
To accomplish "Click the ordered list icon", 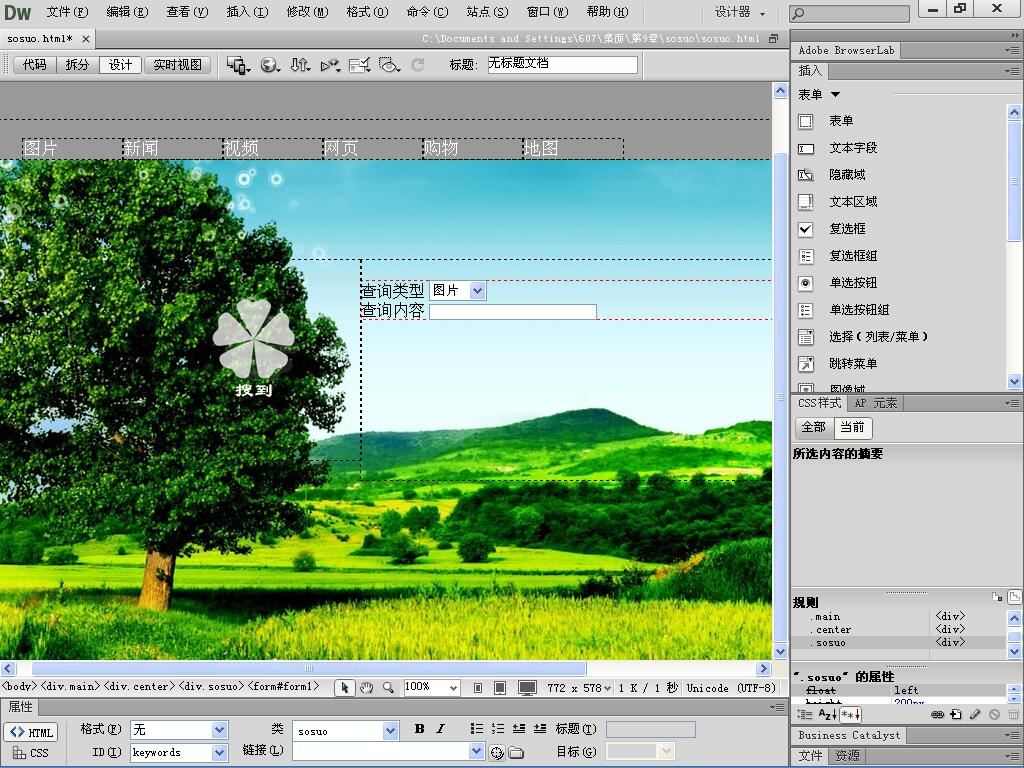I will click(498, 729).
